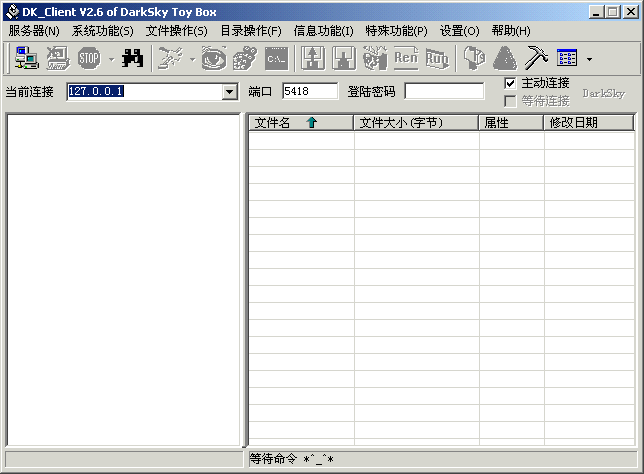Click the Ren rename toolbar icon
The width and height of the screenshot is (644, 474).
[x=406, y=58]
